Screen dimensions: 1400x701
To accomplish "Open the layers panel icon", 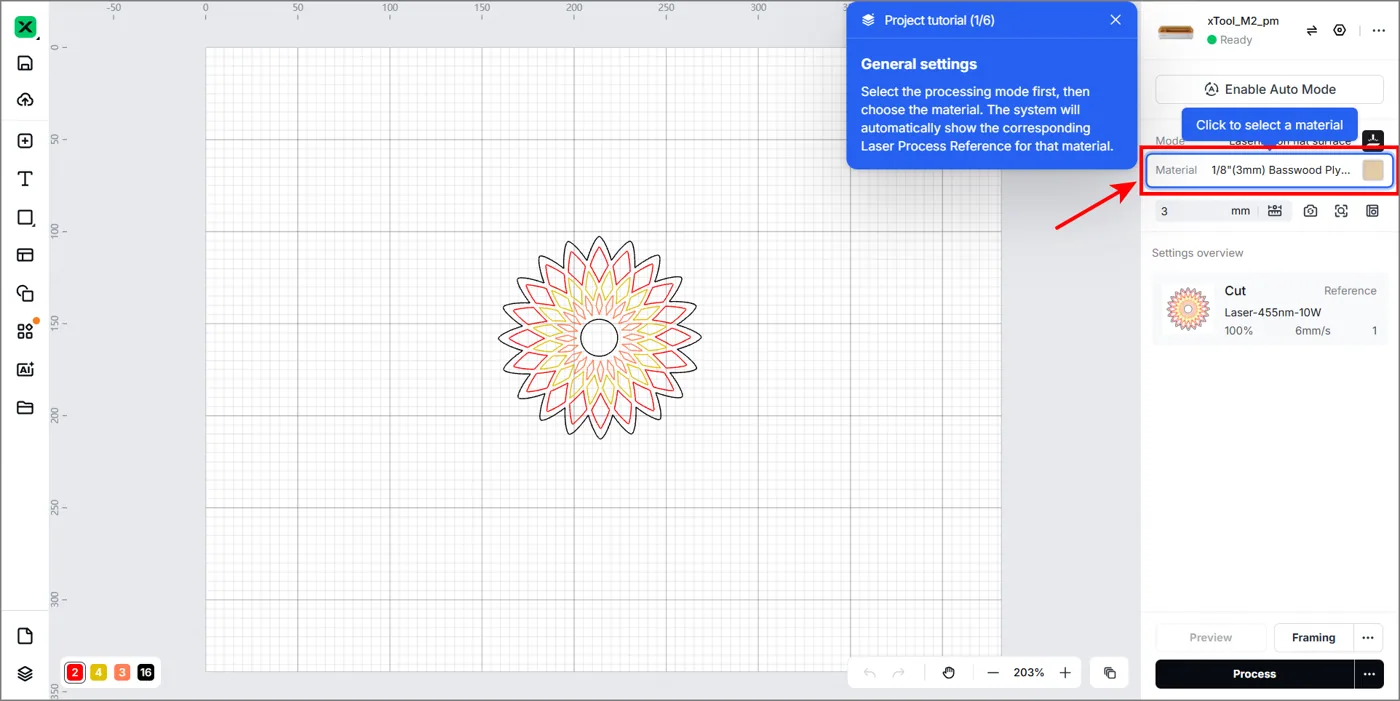I will point(25,674).
